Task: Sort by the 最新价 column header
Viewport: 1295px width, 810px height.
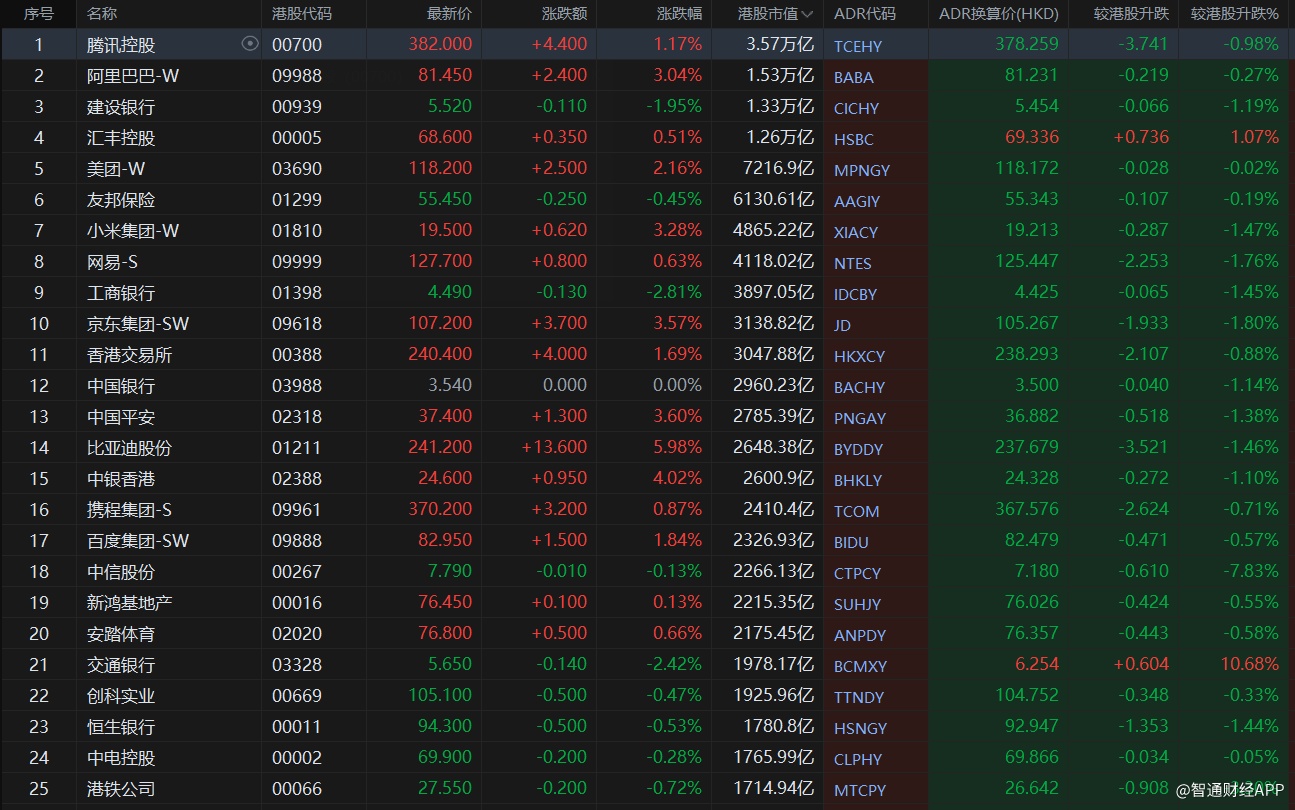Action: pos(449,14)
